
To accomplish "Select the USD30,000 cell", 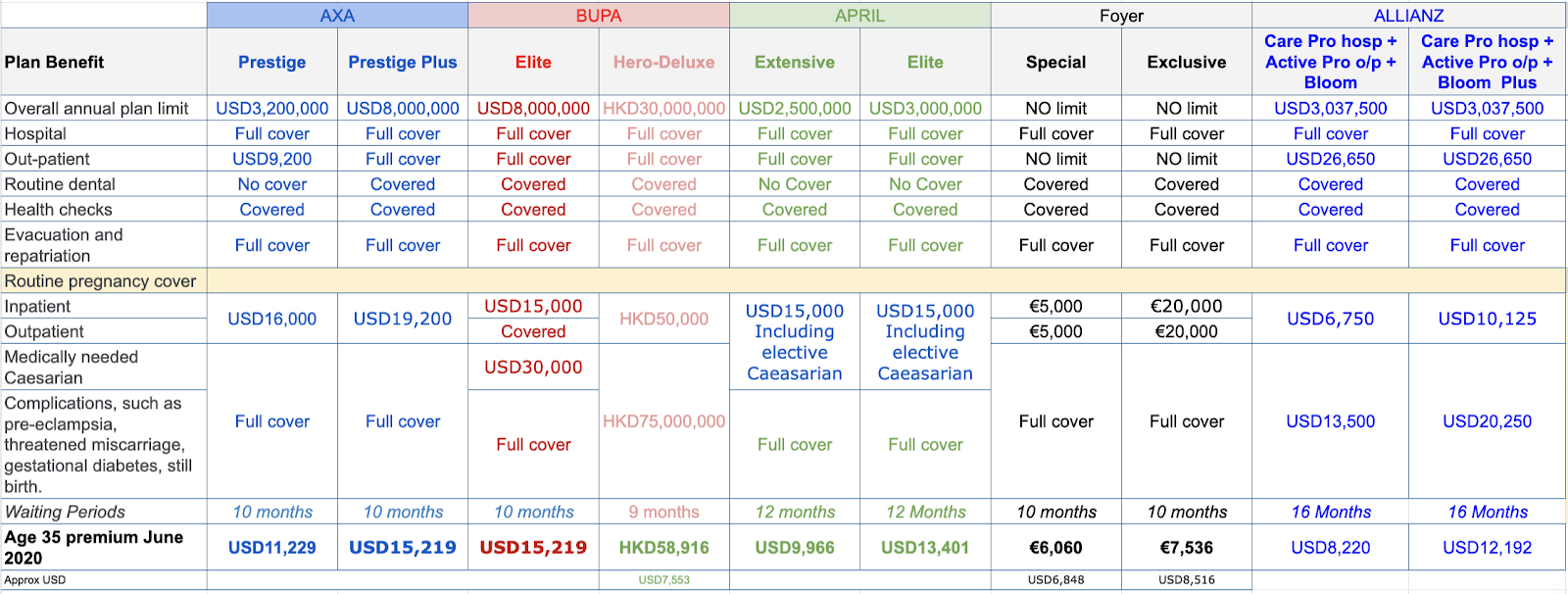I will [x=533, y=367].
